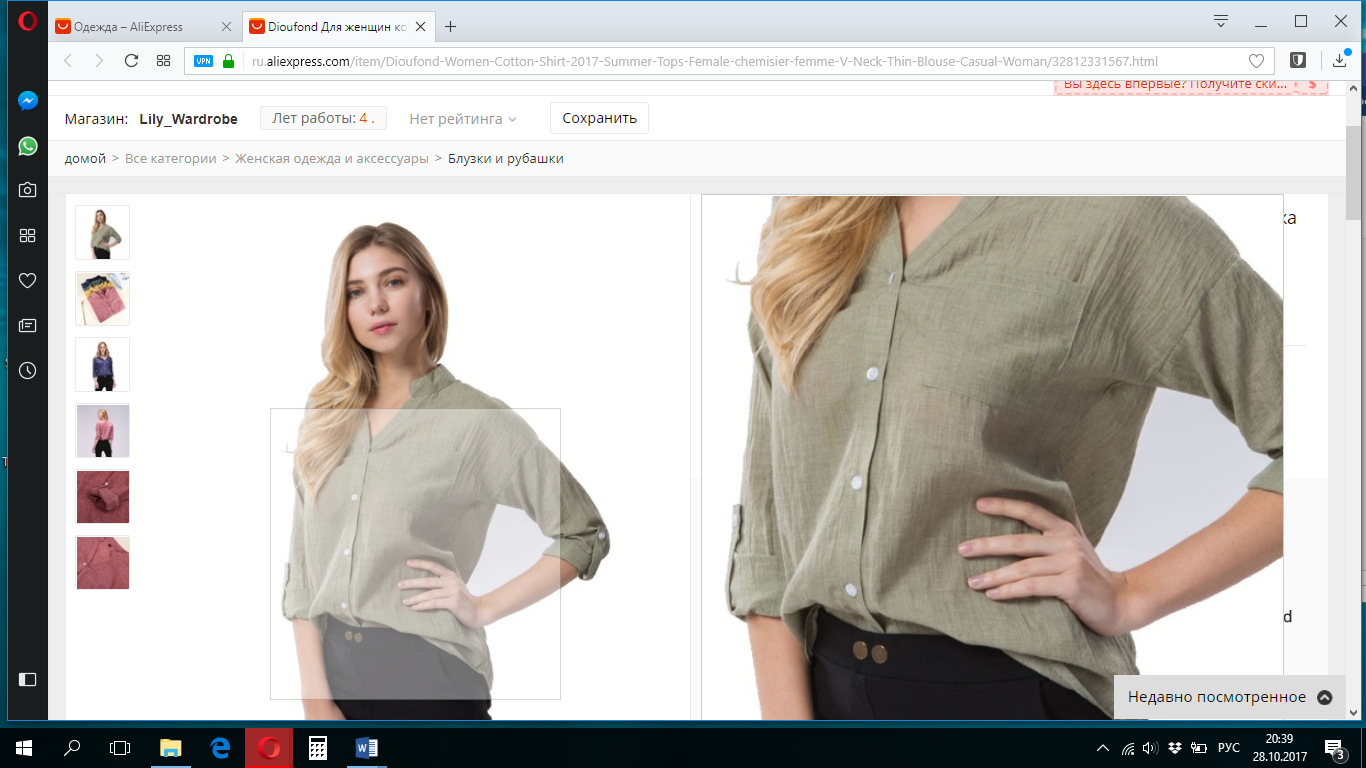Select the pink shirt back-view thumbnail

(103, 430)
